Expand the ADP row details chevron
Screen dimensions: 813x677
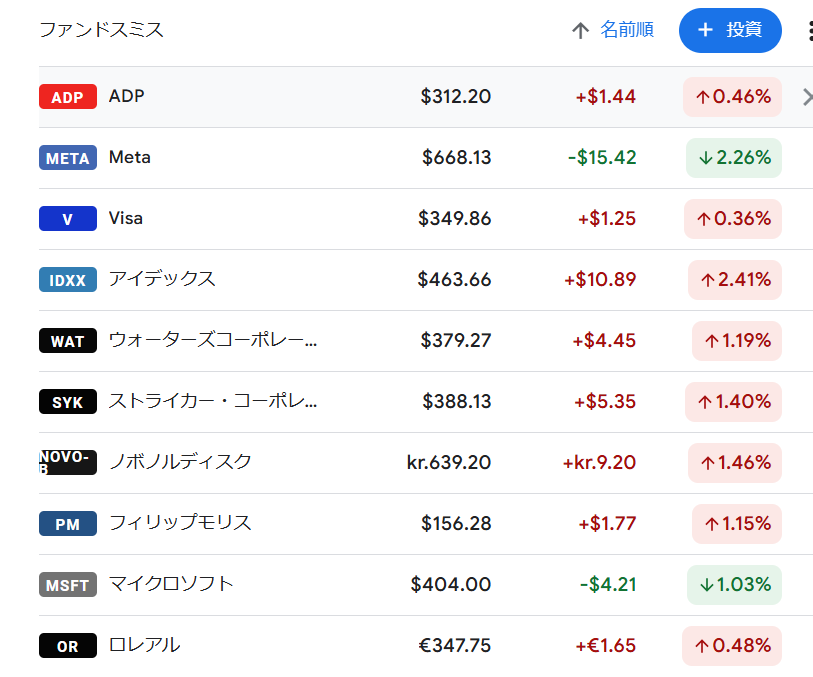click(806, 96)
